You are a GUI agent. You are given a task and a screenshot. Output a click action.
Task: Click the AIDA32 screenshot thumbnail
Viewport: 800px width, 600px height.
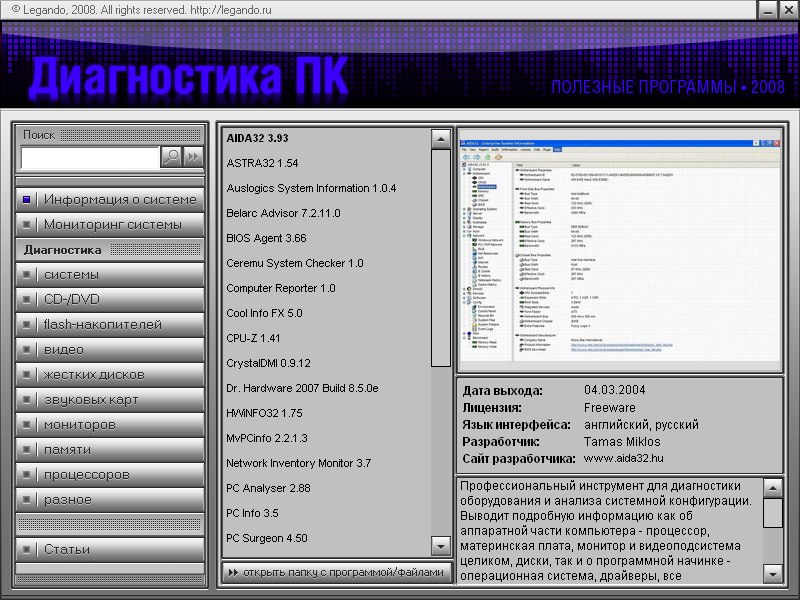(620, 251)
